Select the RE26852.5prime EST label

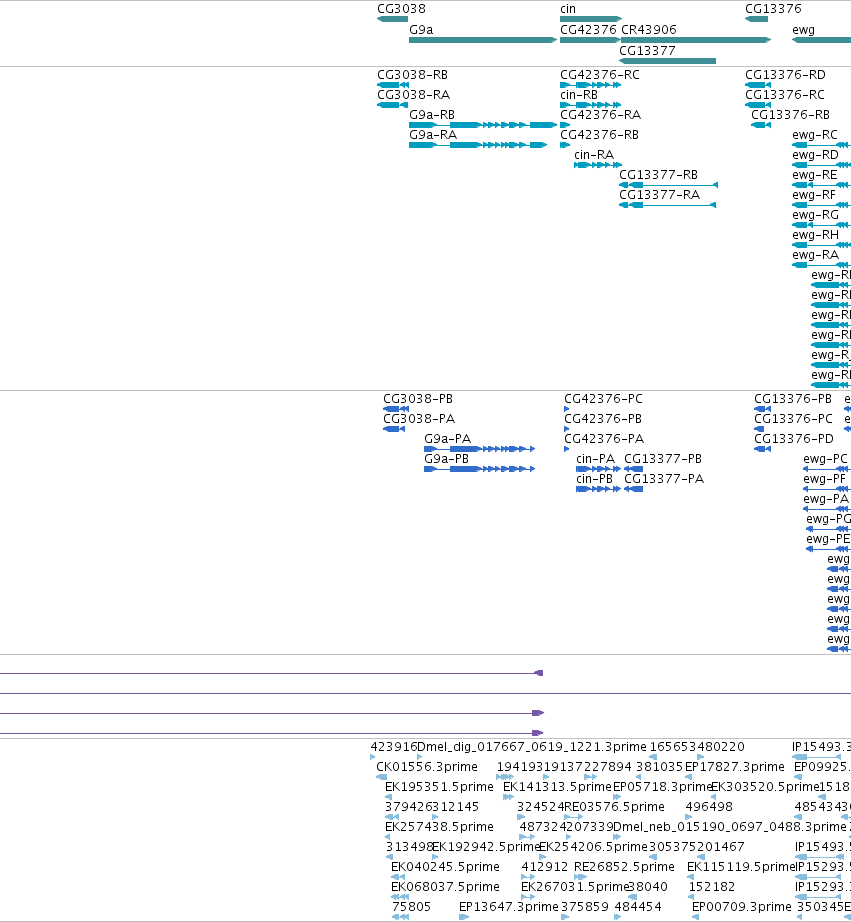(x=624, y=867)
